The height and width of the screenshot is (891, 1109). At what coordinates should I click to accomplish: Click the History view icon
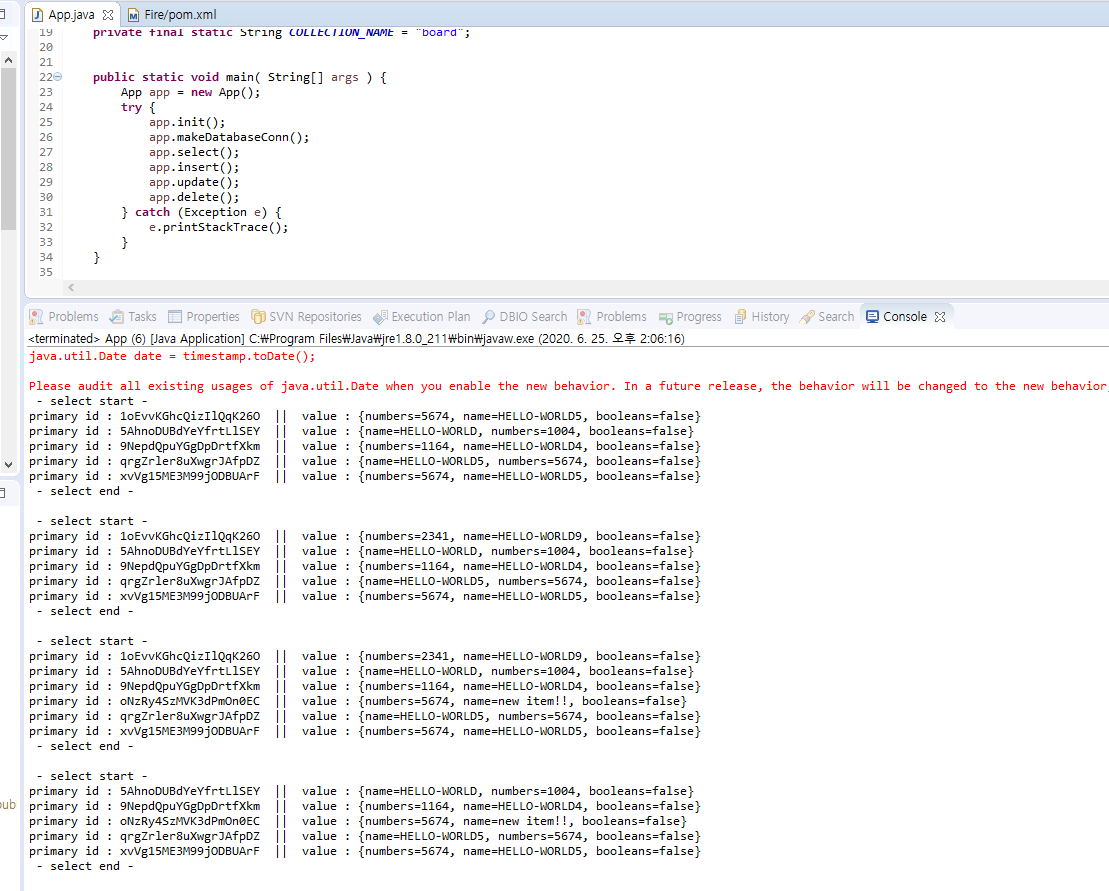click(741, 317)
